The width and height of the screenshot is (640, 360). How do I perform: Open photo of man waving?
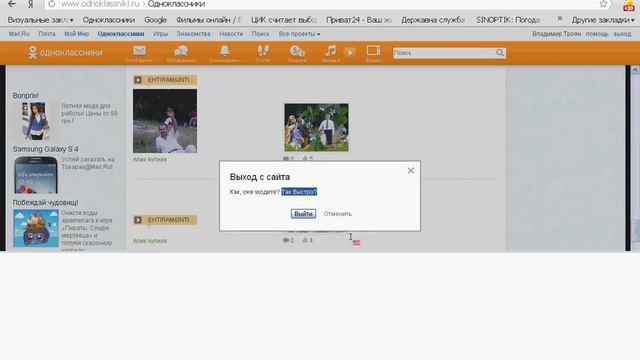coord(165,121)
